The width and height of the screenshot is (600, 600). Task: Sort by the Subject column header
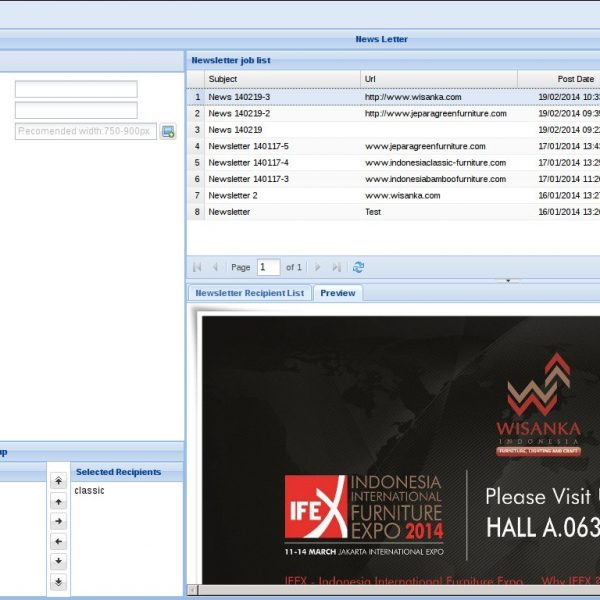pos(282,79)
